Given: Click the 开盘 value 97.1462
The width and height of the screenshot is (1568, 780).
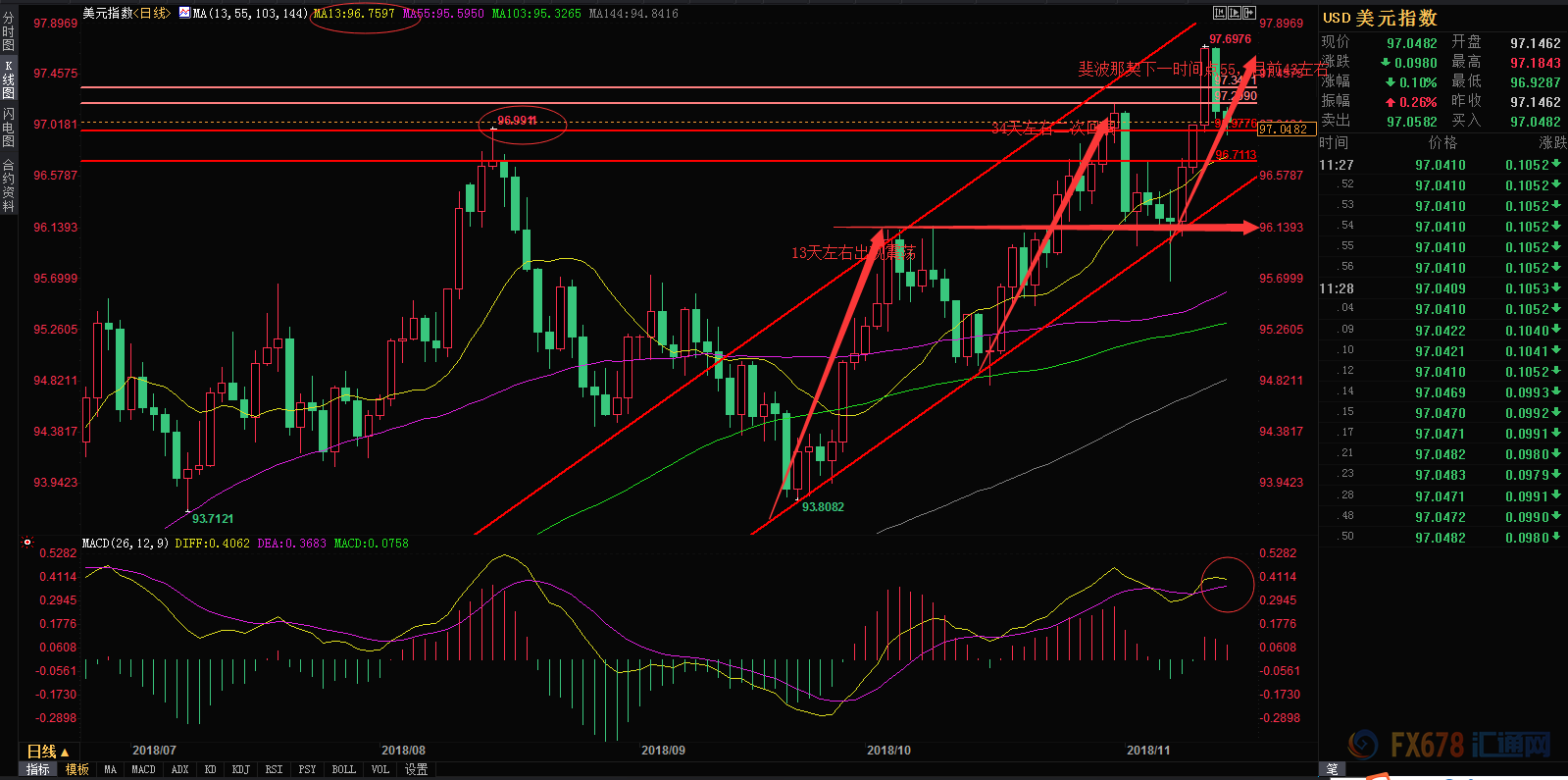Looking at the screenshot, I should click(x=1535, y=43).
